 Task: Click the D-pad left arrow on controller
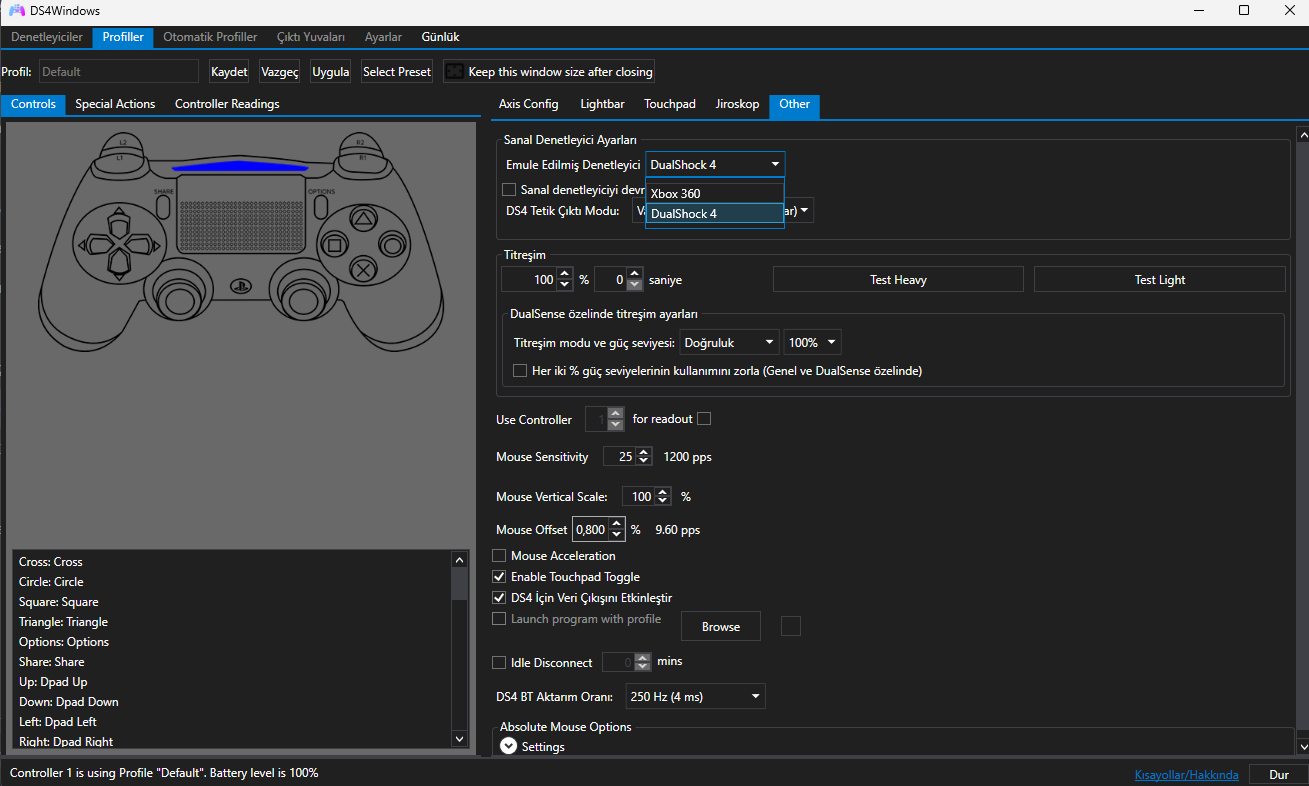(x=96, y=243)
